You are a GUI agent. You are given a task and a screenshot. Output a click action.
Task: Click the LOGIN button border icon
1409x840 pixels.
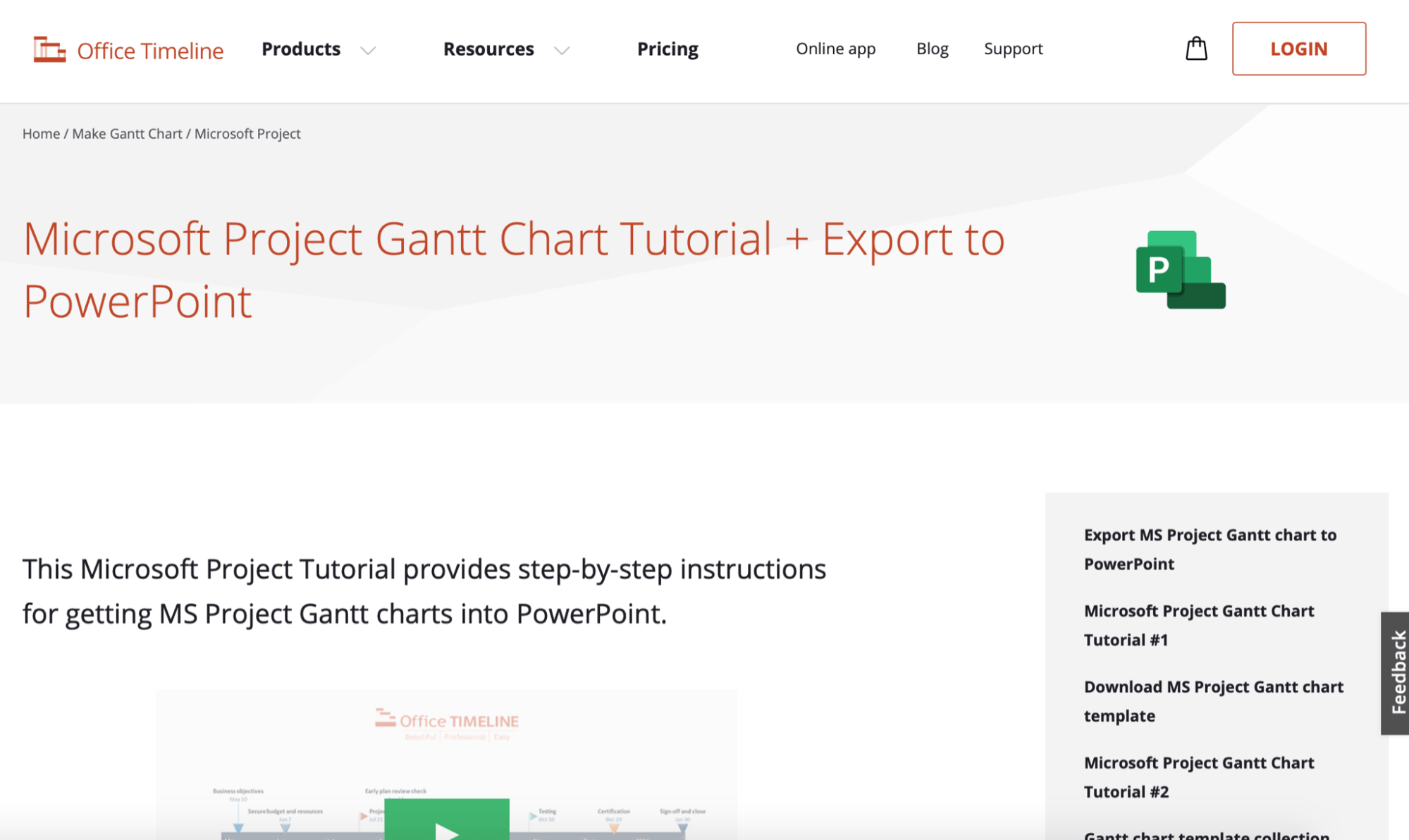[x=1299, y=48]
